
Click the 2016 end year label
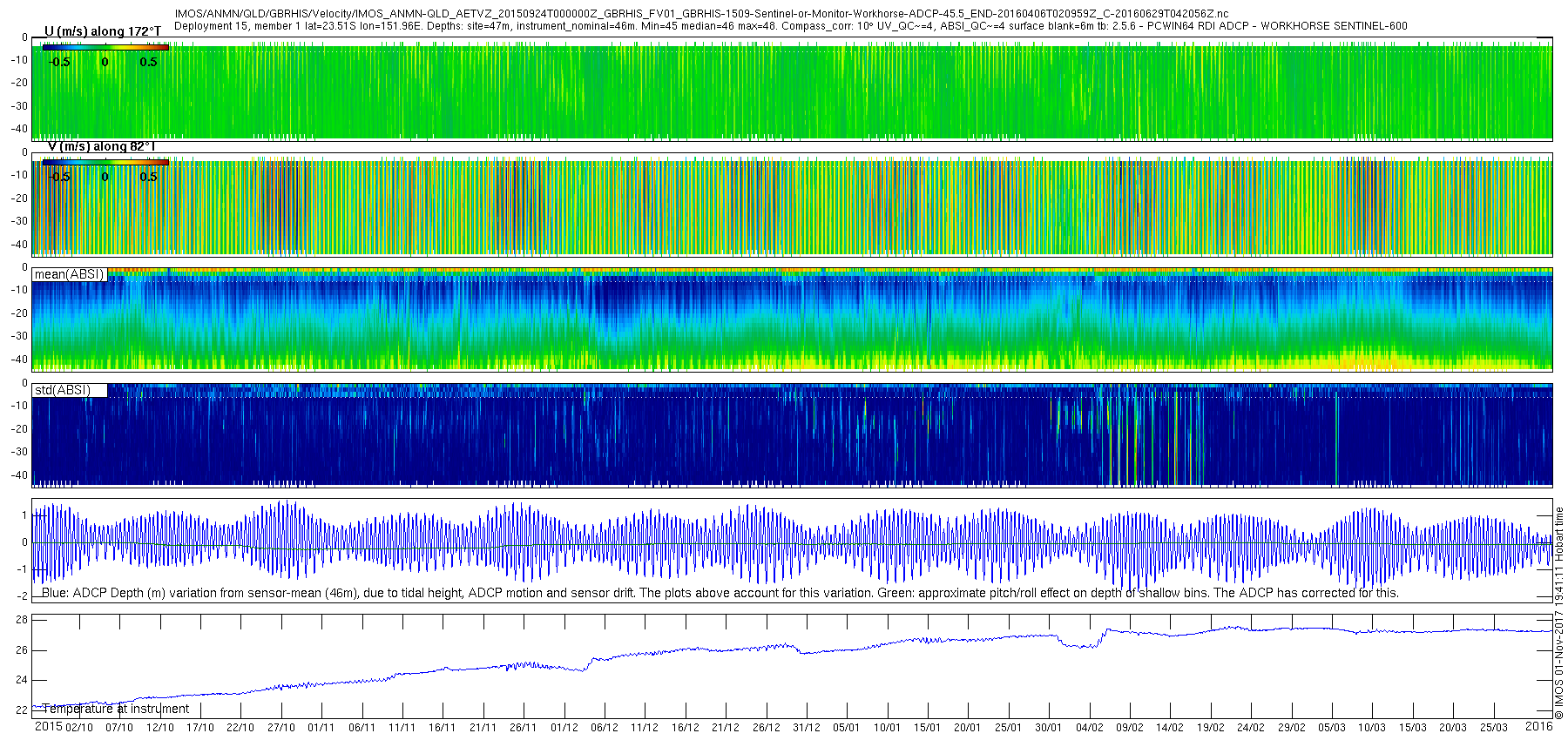(1538, 726)
